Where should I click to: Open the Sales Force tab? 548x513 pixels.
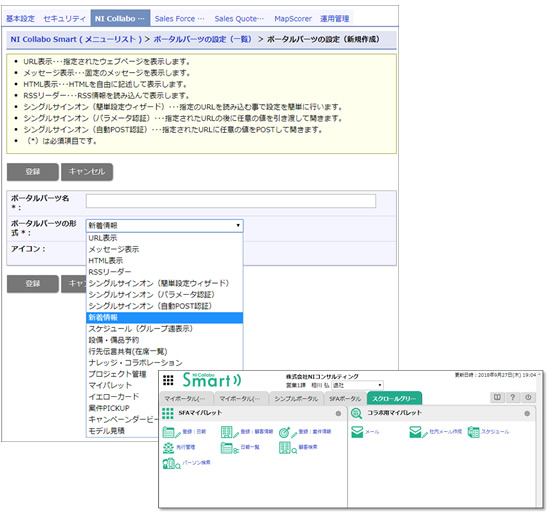(179, 19)
